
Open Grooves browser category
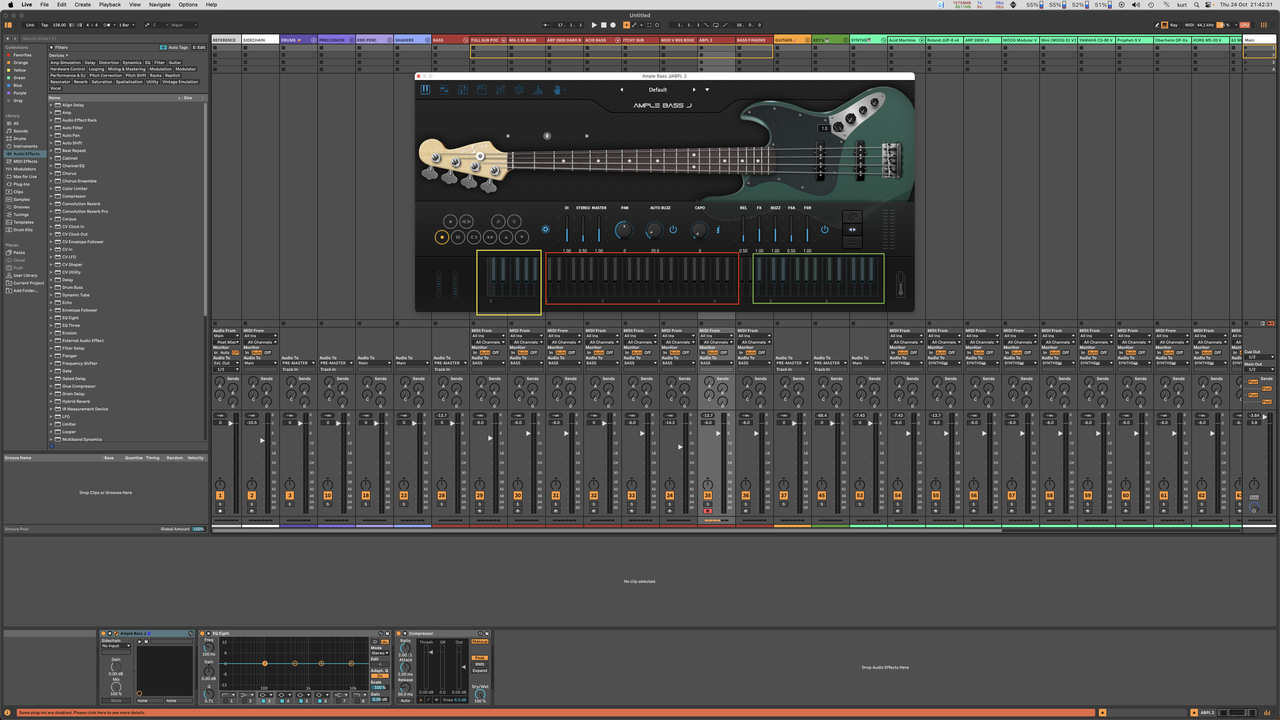pos(22,207)
